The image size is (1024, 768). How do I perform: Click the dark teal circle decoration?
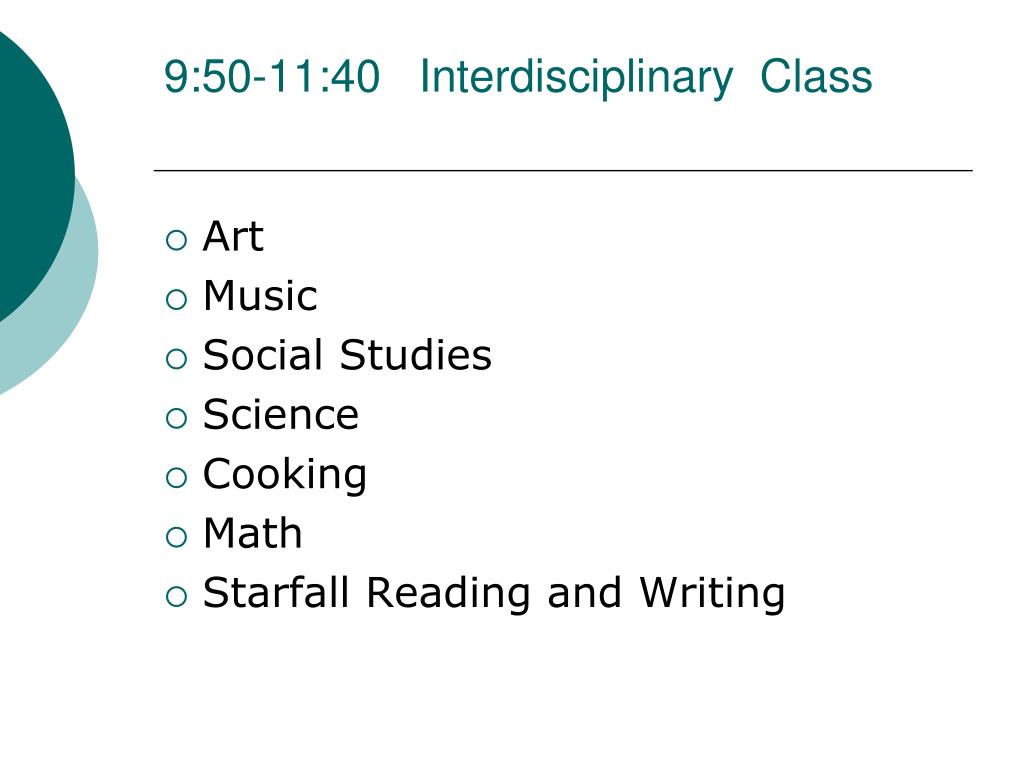(x=33, y=170)
